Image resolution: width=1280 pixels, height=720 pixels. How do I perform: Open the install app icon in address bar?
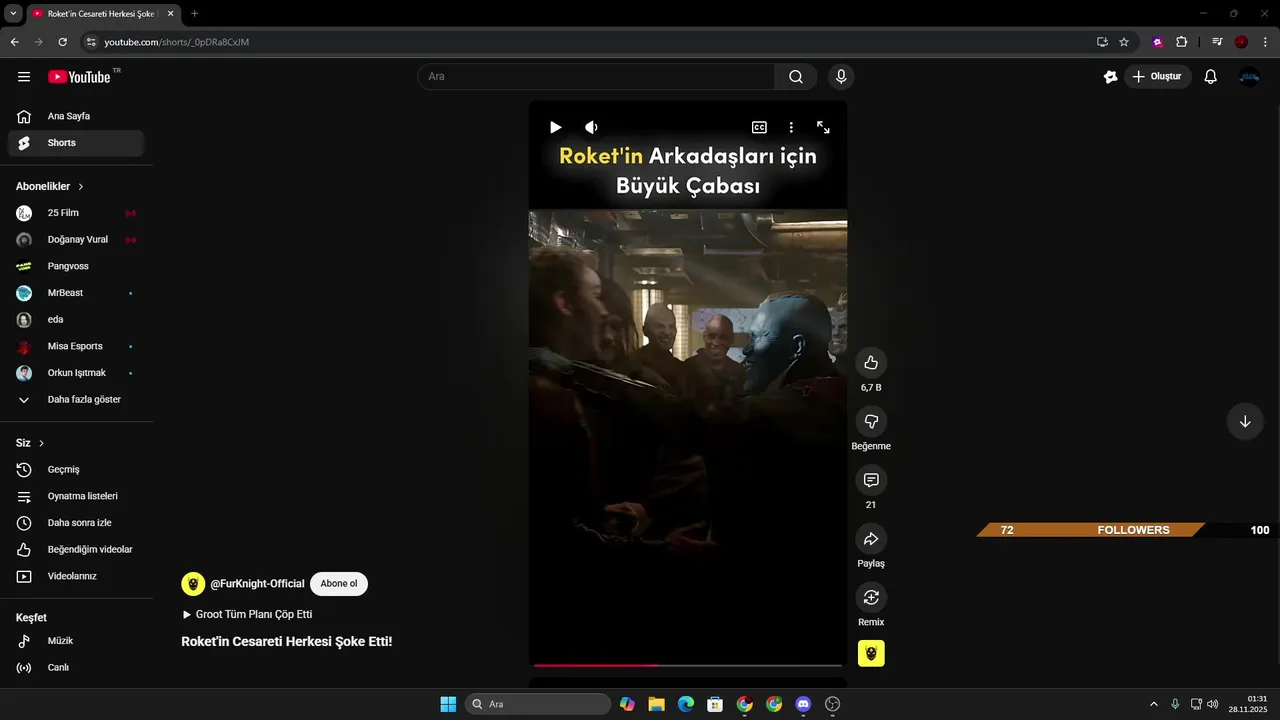click(x=1102, y=42)
